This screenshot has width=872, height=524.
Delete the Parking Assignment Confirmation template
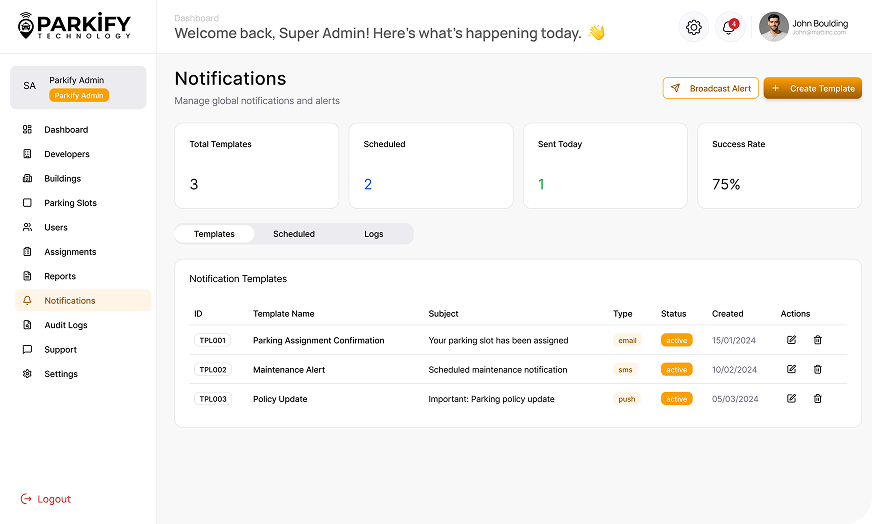(x=817, y=340)
